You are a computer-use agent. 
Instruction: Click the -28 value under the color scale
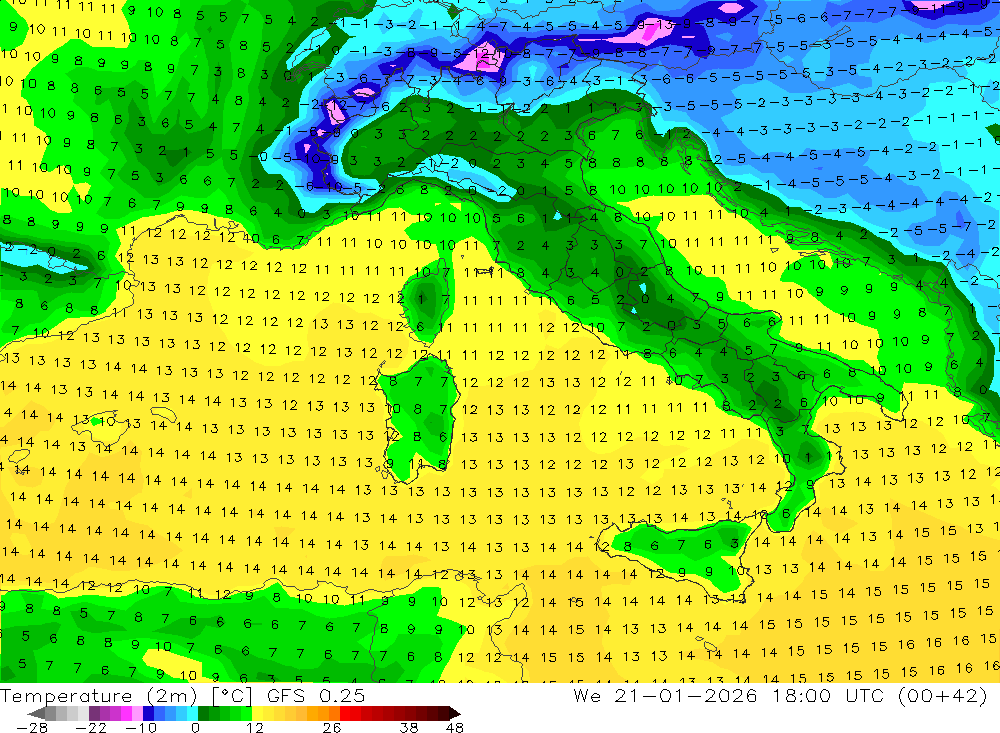pyautogui.click(x=32, y=727)
